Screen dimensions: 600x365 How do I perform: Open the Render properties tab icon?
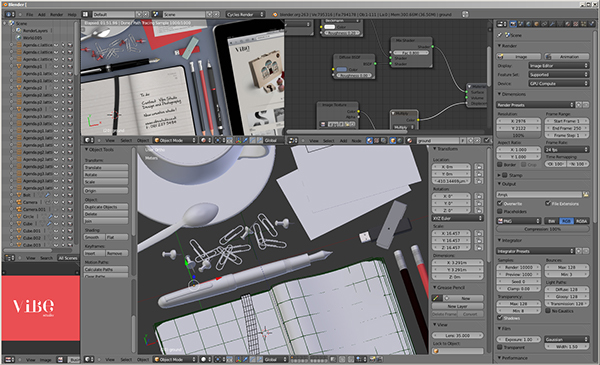[513, 24]
